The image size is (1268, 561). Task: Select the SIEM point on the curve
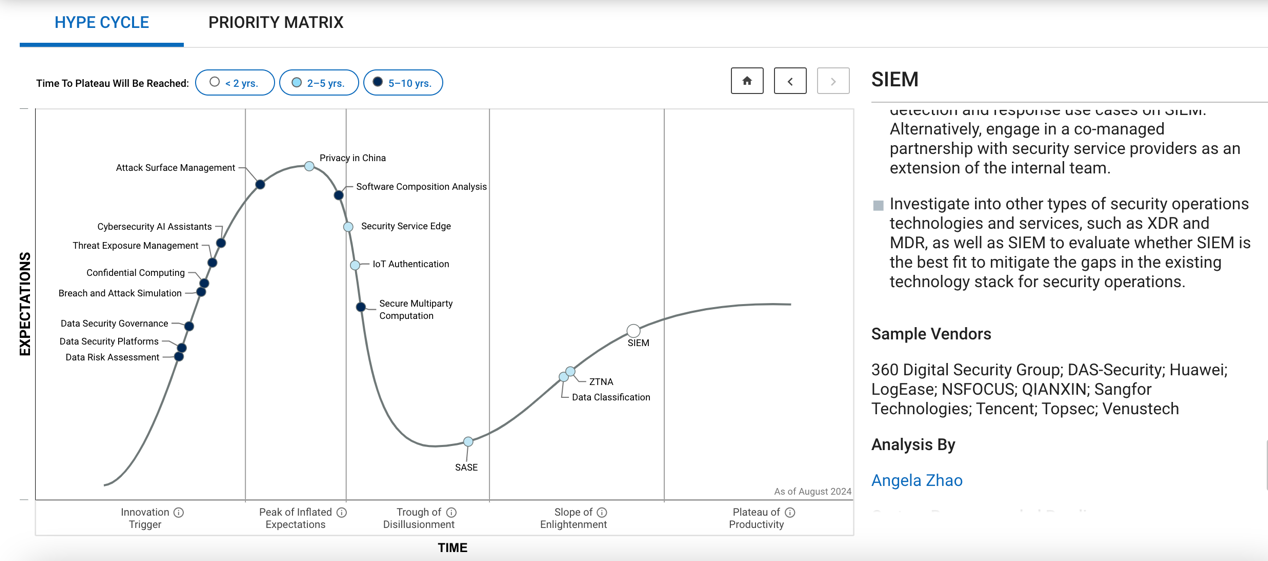[633, 331]
